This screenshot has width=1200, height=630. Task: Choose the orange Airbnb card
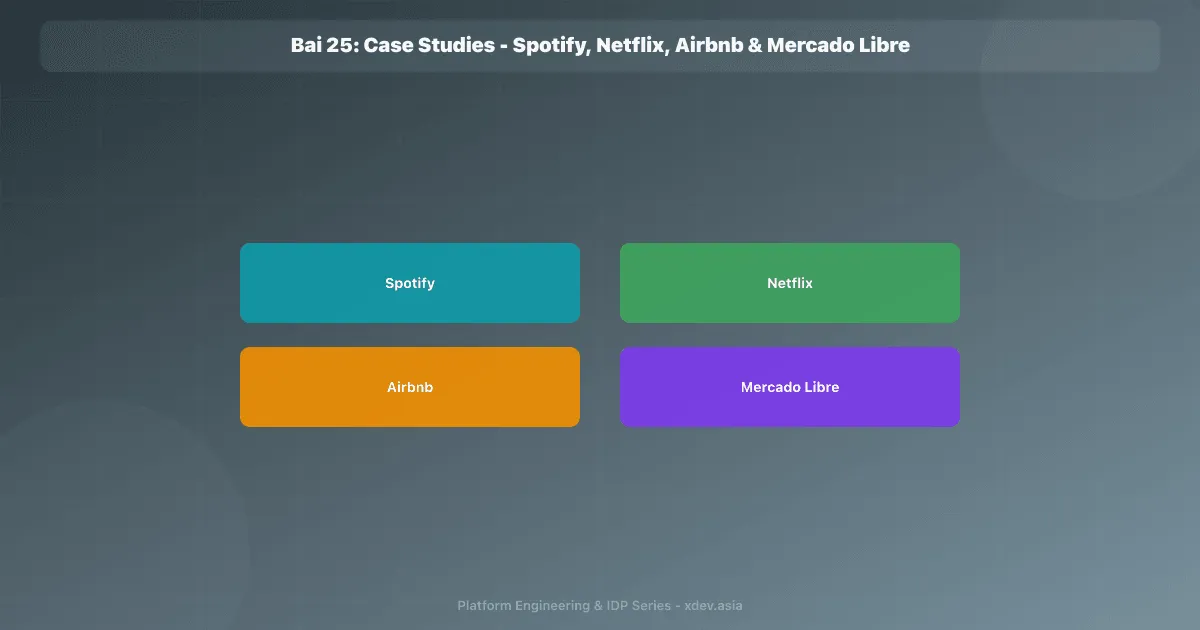tap(410, 387)
